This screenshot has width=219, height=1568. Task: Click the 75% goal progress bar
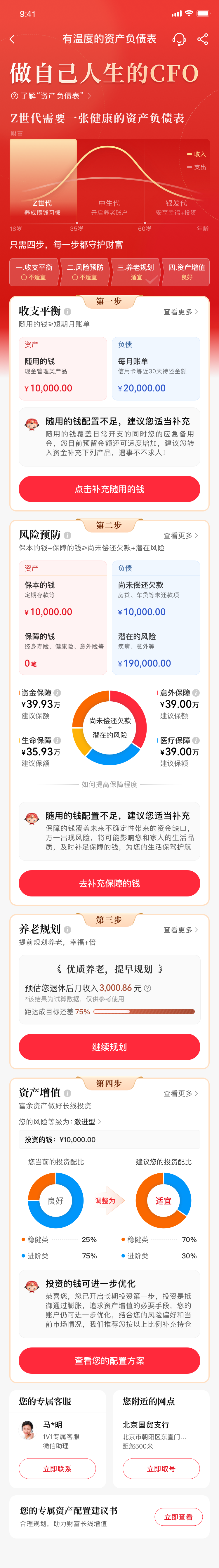coord(144,1012)
